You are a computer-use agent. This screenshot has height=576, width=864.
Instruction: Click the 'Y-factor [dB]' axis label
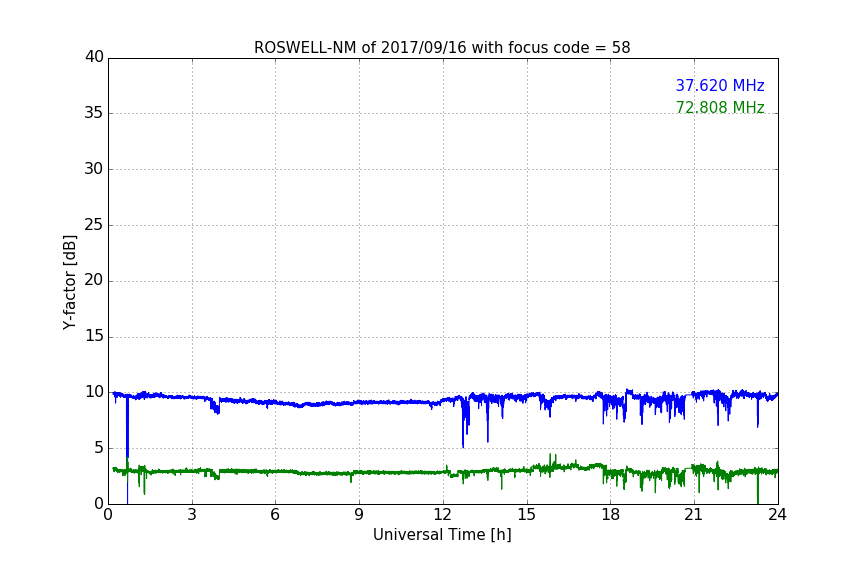click(x=70, y=282)
